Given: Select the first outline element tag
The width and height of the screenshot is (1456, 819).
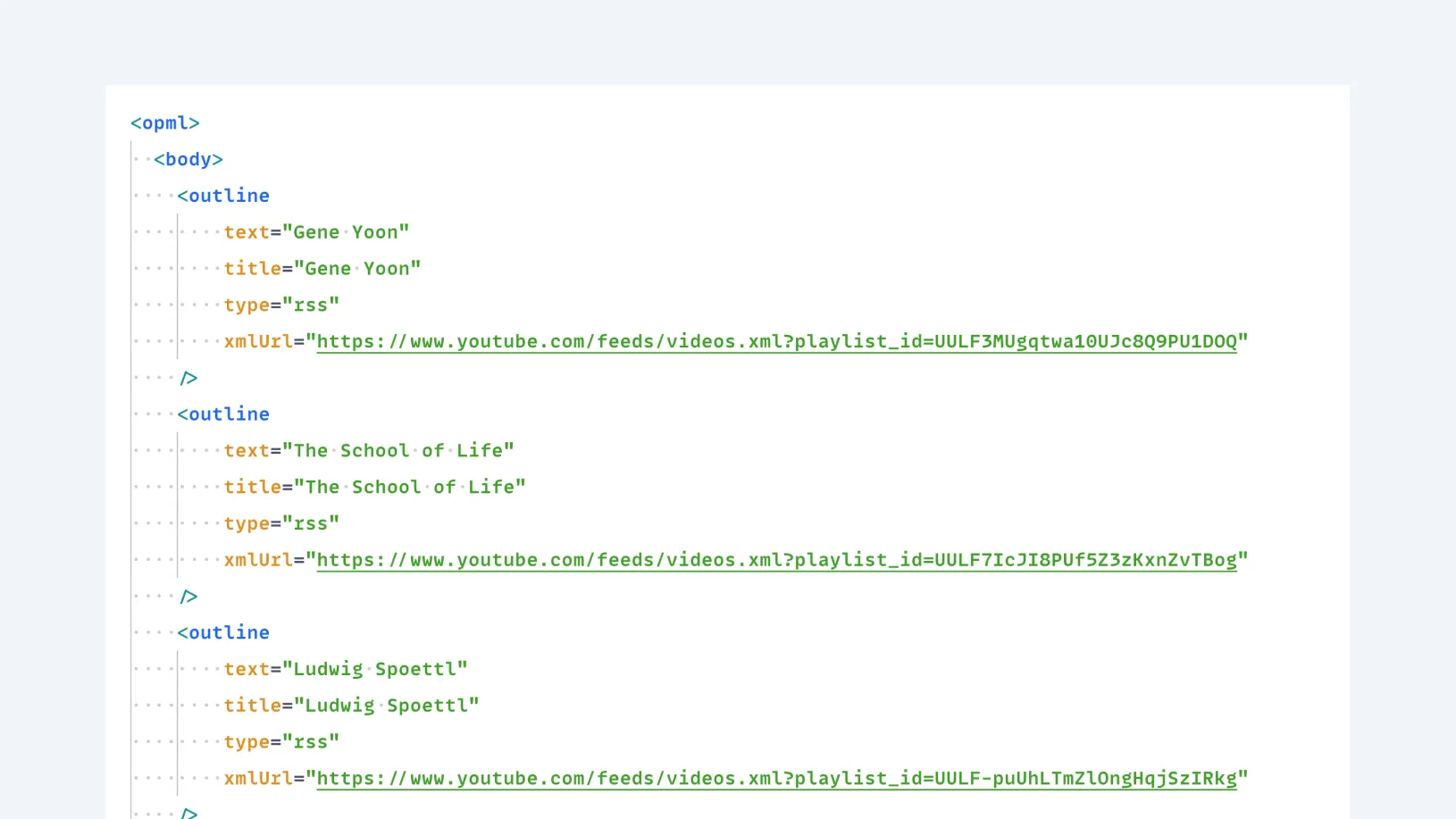Looking at the screenshot, I should [x=223, y=195].
